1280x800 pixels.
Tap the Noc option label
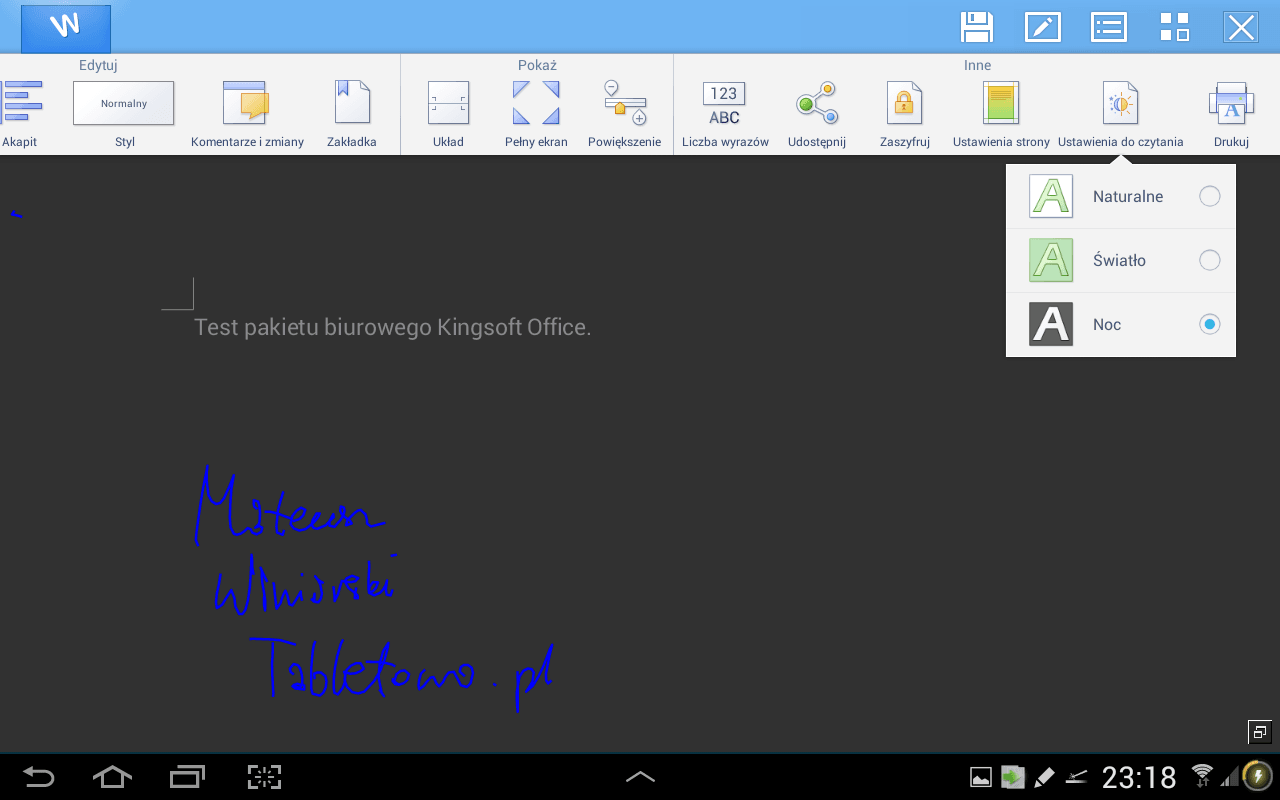[x=1107, y=324]
